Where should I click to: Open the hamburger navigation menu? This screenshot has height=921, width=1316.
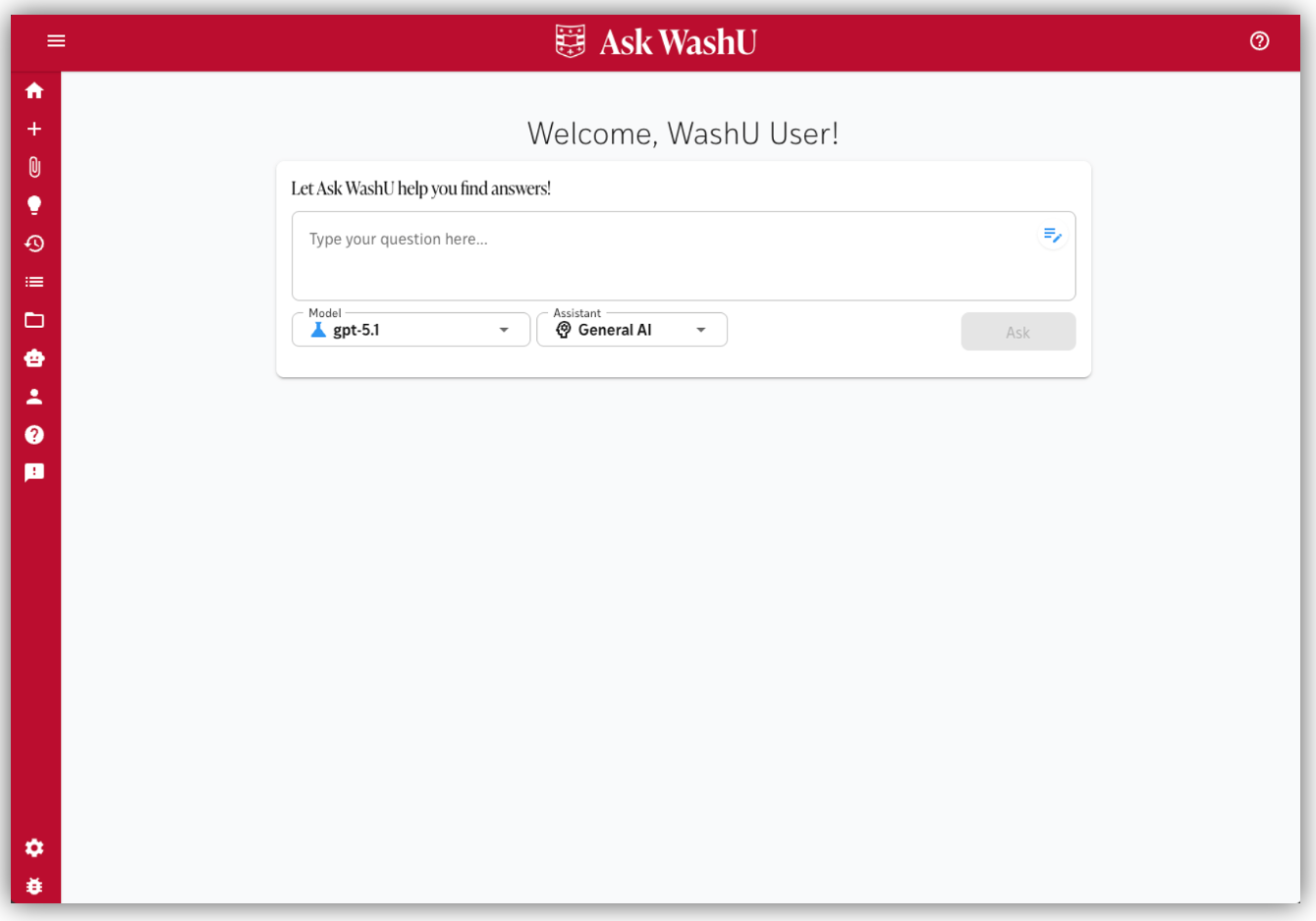(x=56, y=40)
